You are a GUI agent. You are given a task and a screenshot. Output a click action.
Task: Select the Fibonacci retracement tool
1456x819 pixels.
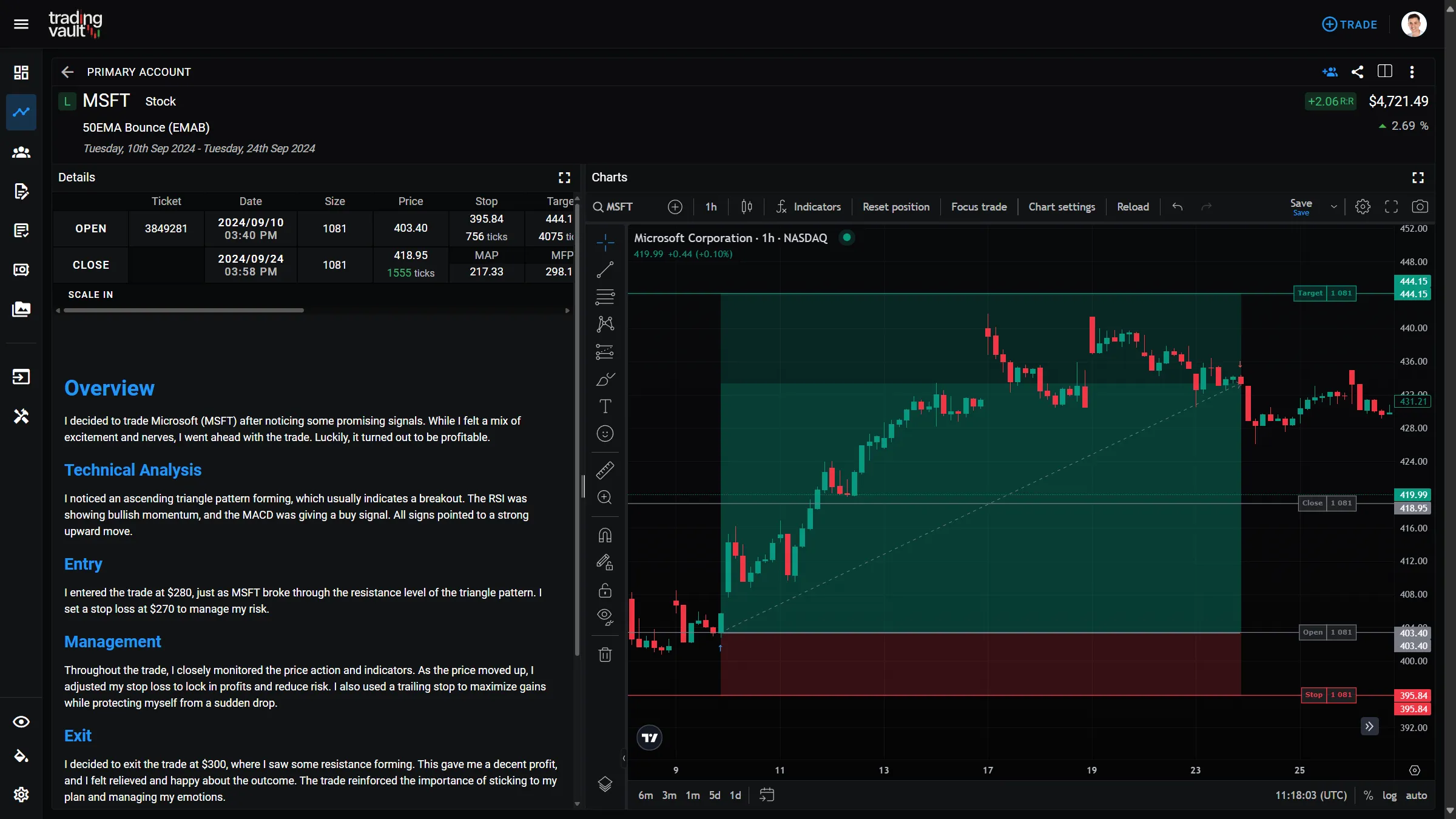point(605,297)
